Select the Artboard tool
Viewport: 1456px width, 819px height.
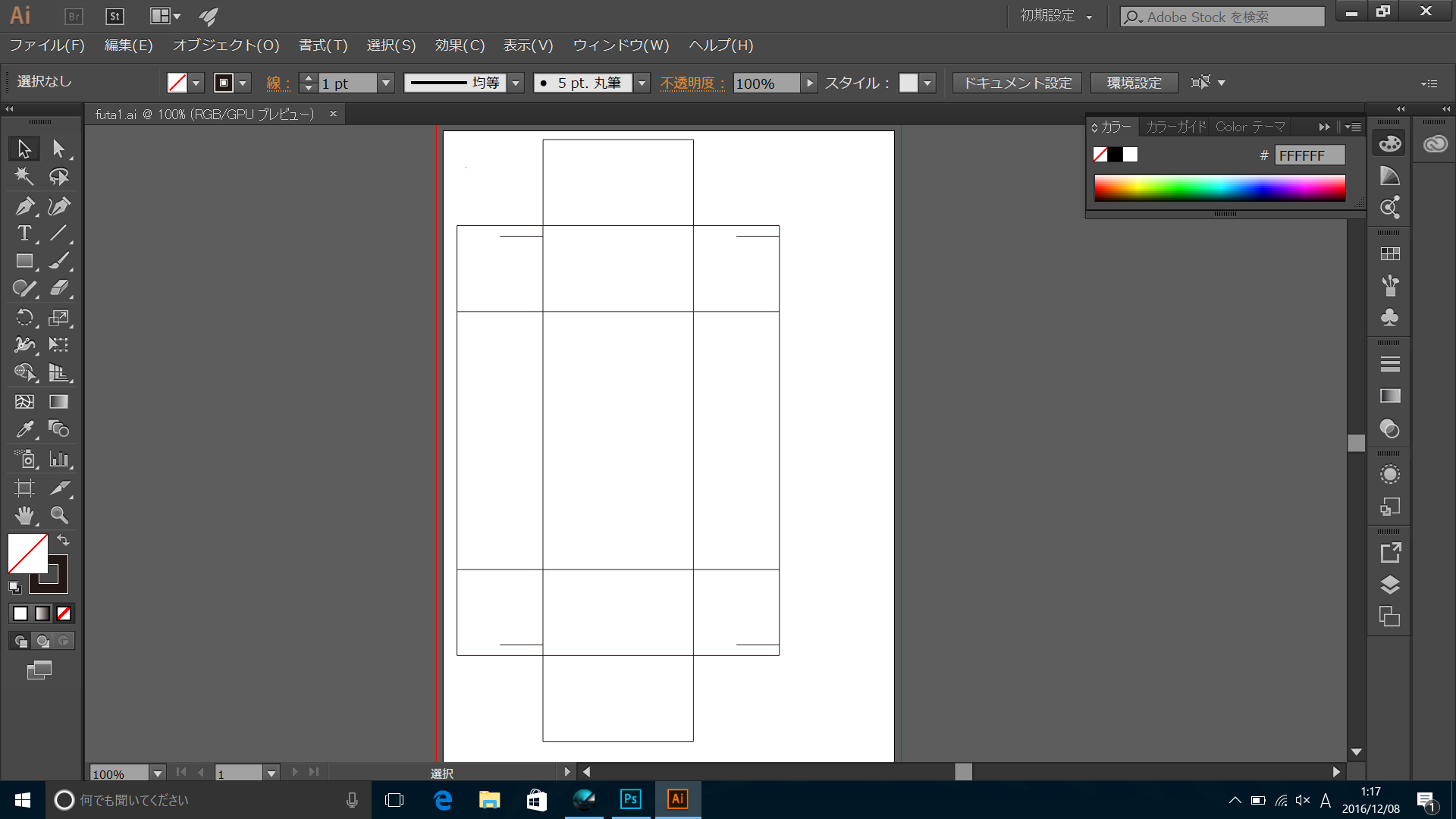(x=24, y=488)
